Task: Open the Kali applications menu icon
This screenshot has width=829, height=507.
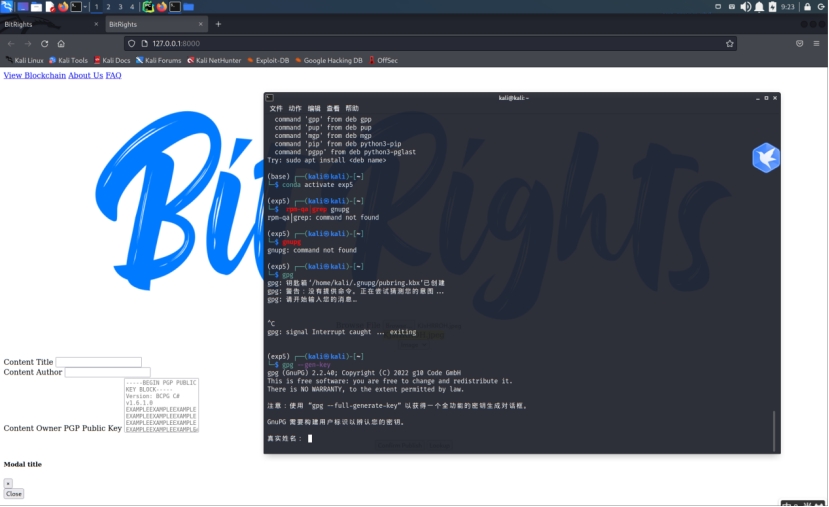Action: tap(6, 6)
